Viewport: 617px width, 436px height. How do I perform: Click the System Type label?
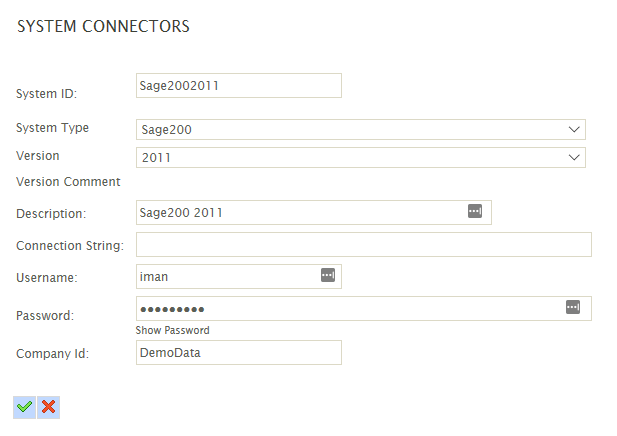pos(52,128)
